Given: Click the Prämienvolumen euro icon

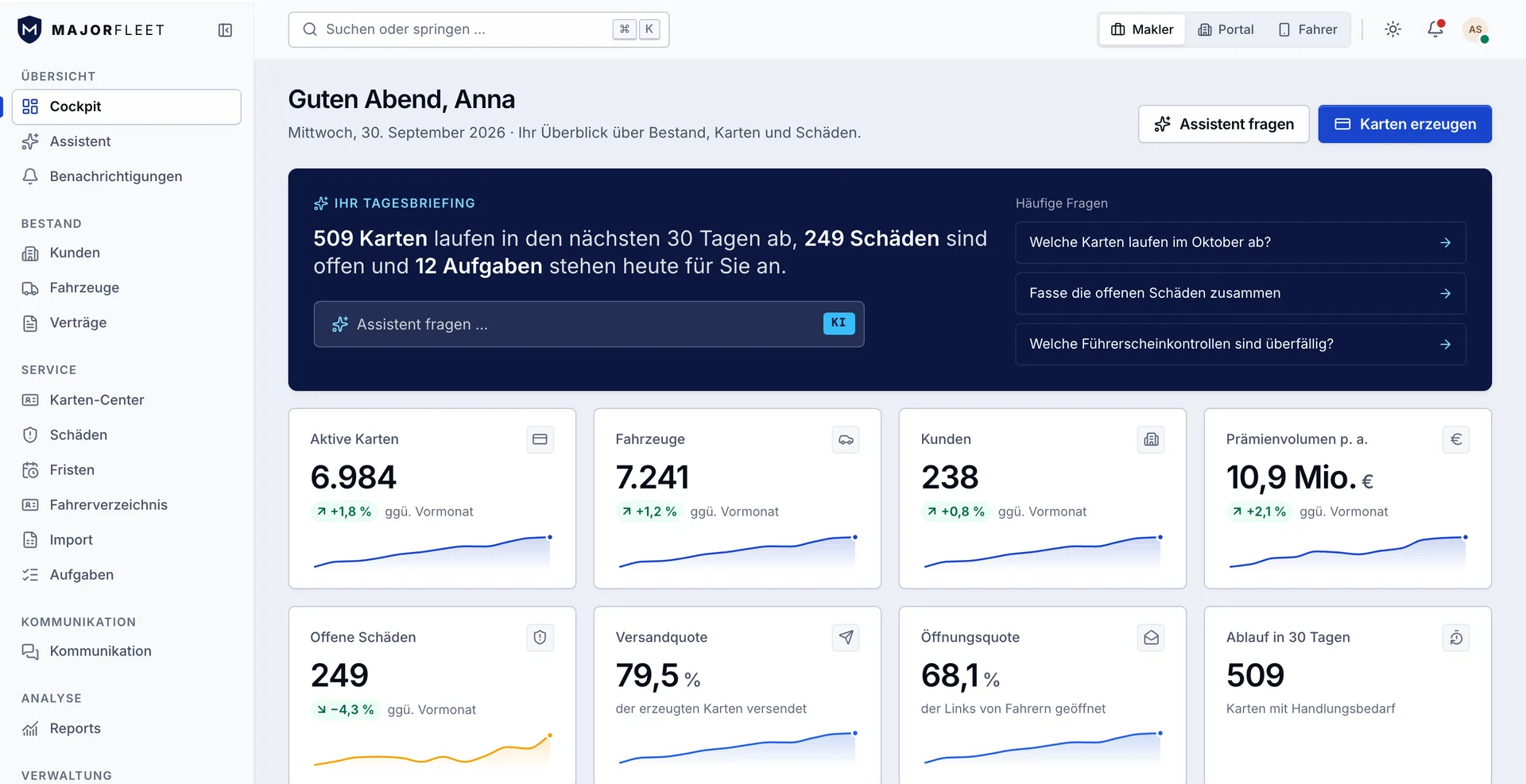Looking at the screenshot, I should (1456, 439).
